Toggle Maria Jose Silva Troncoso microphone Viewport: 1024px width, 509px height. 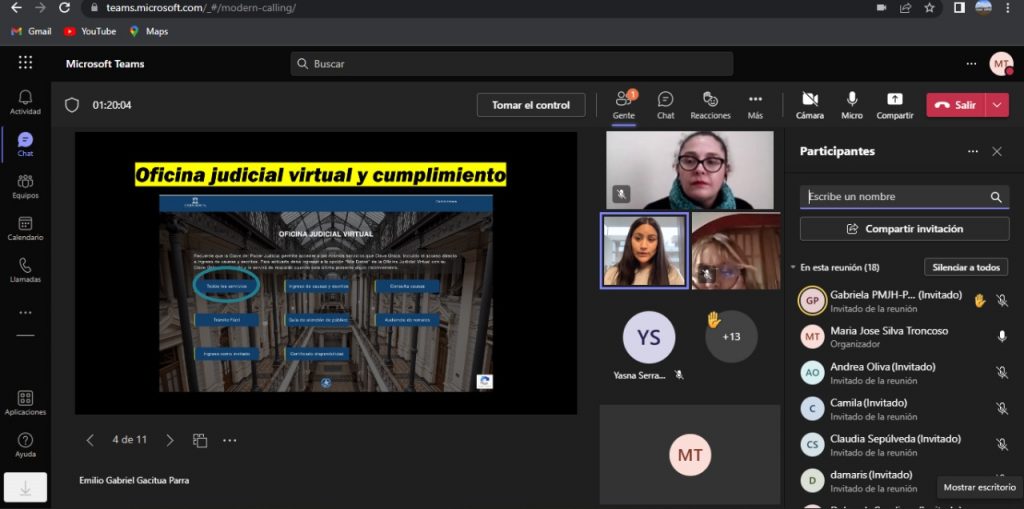coord(1002,337)
